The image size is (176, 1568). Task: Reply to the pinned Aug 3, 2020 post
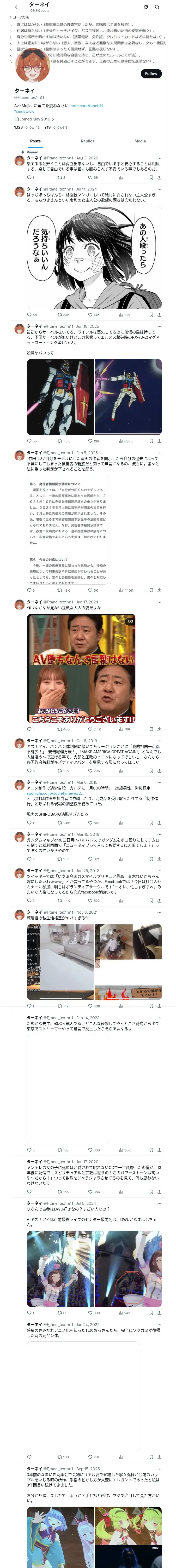(29, 178)
